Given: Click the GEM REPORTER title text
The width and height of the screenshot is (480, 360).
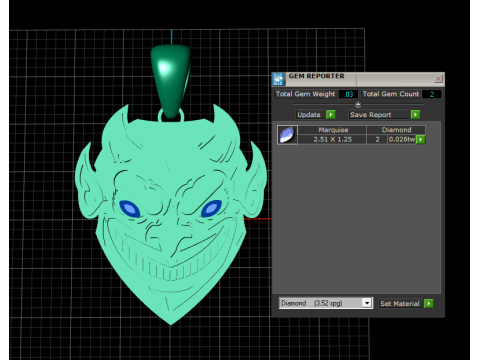Looking at the screenshot, I should 316,76.
